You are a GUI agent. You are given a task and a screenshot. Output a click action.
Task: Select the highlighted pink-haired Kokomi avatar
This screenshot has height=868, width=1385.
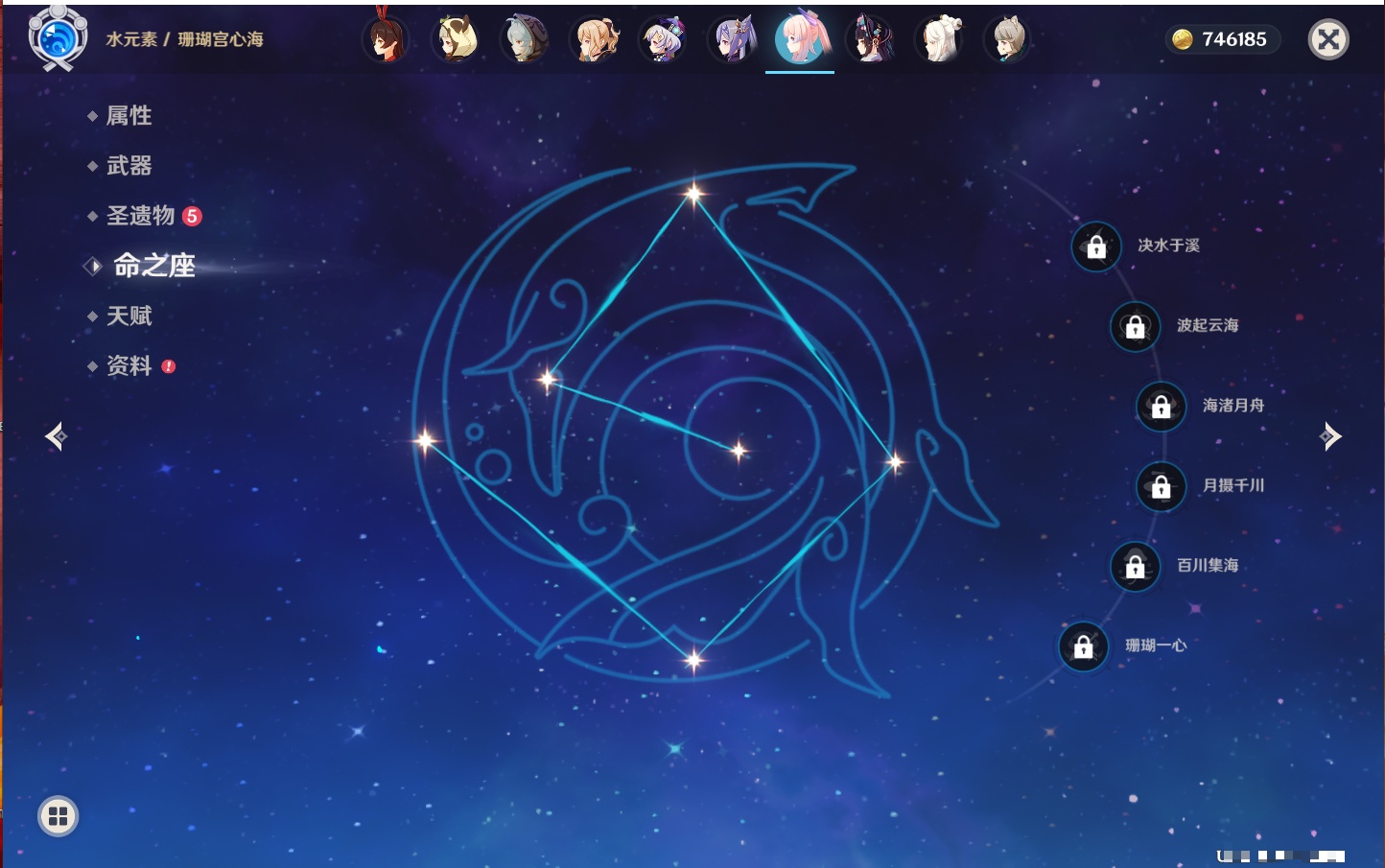801,38
